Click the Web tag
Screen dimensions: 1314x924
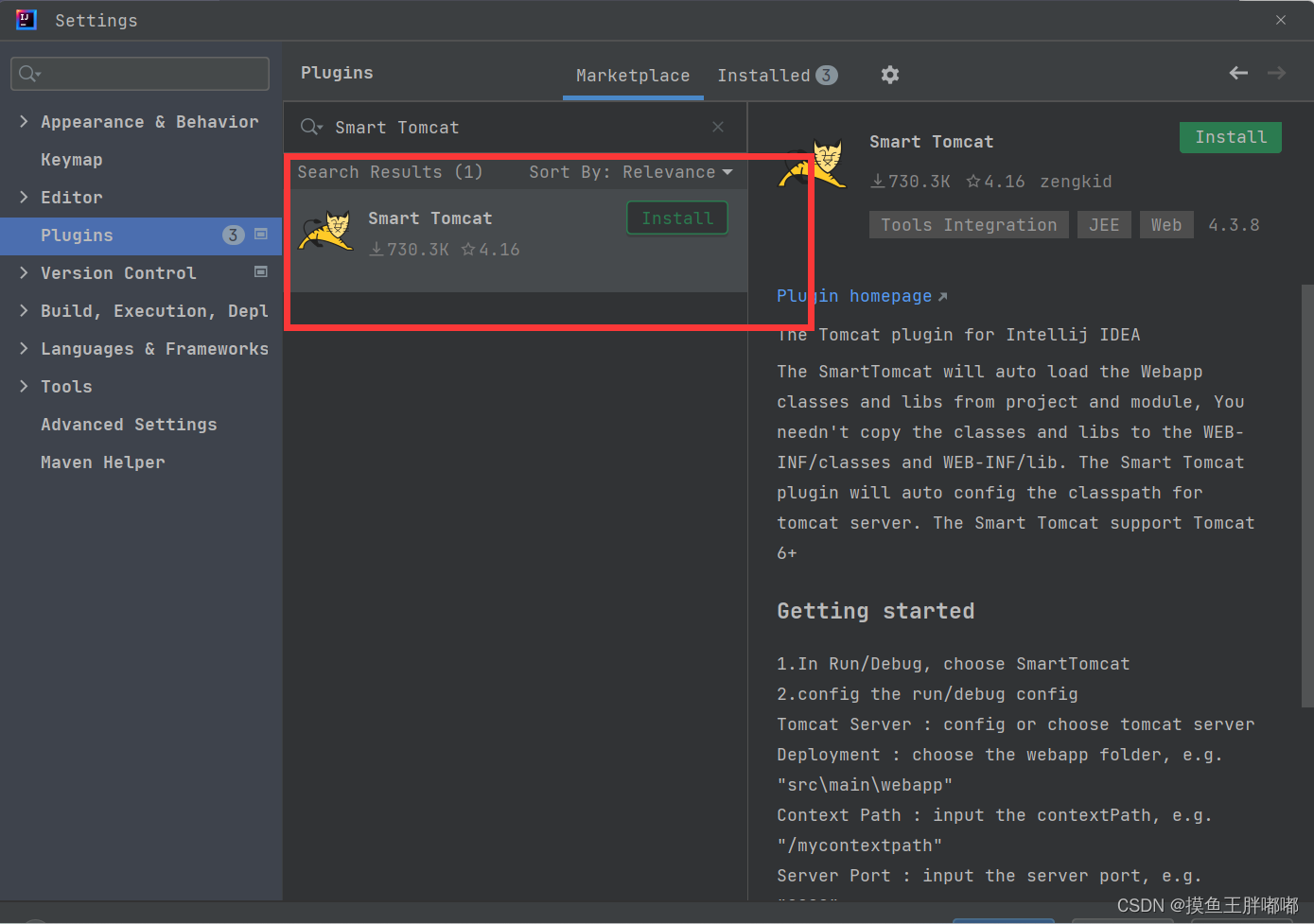point(1166,225)
